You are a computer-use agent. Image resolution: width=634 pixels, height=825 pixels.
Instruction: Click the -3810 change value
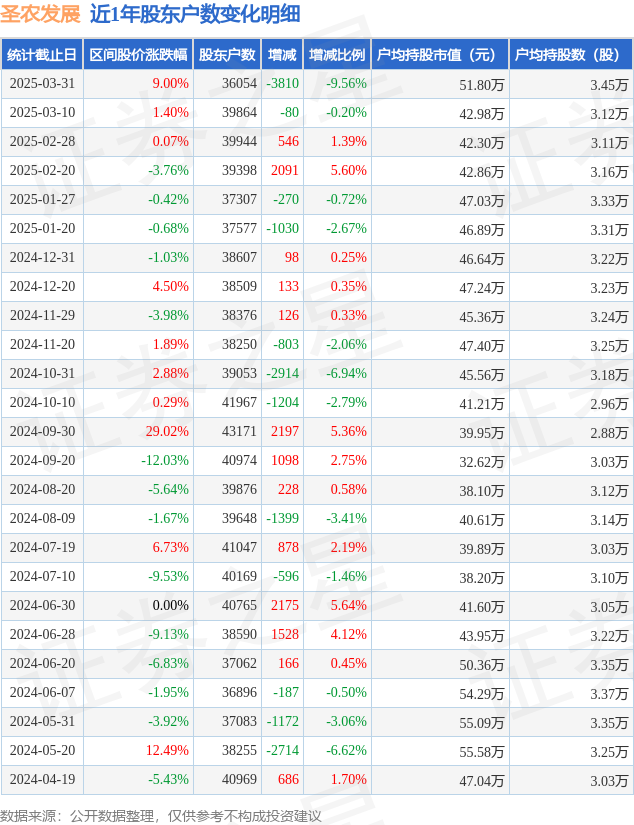[282, 84]
